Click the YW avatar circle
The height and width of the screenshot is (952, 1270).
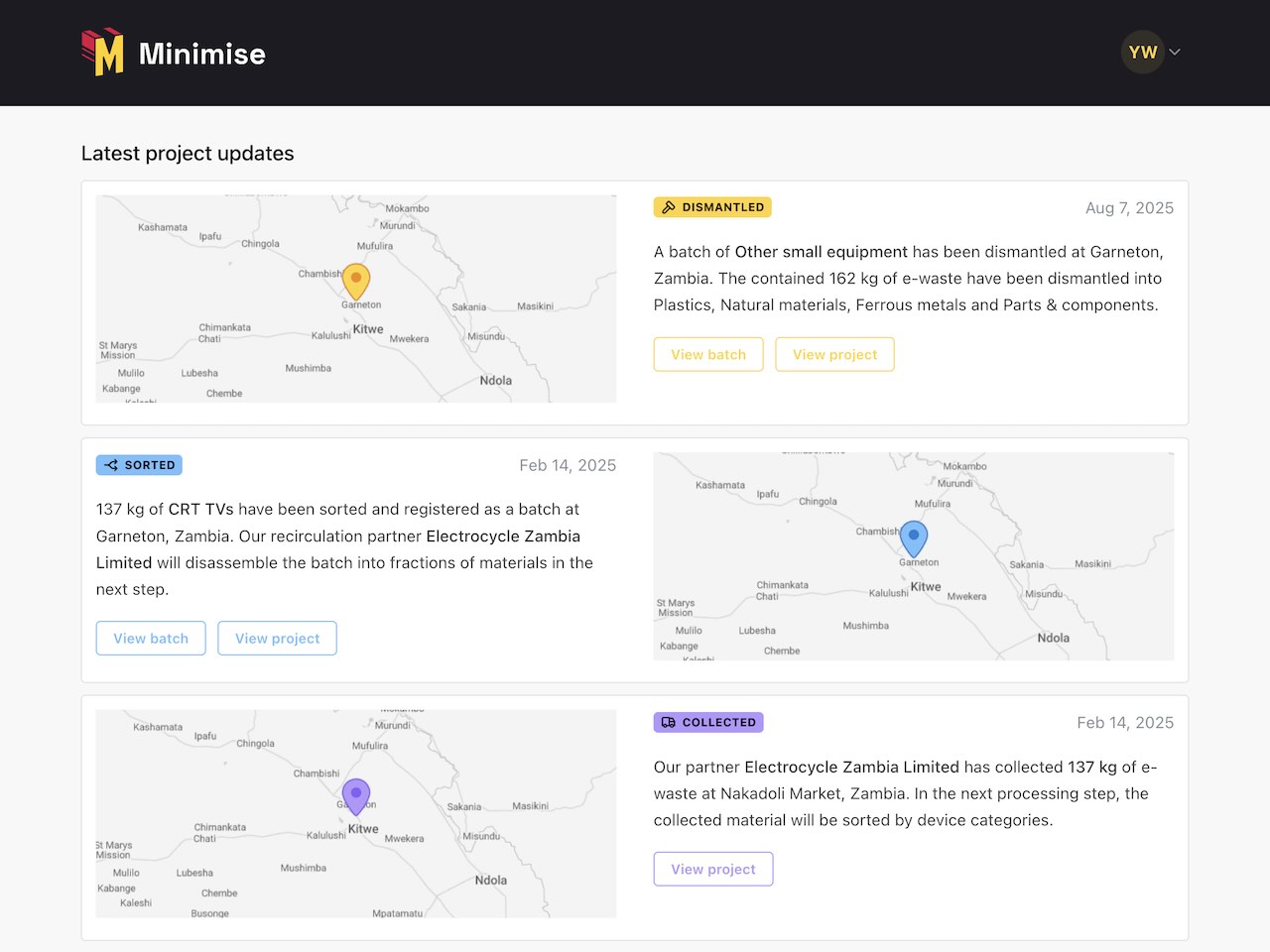pos(1142,52)
